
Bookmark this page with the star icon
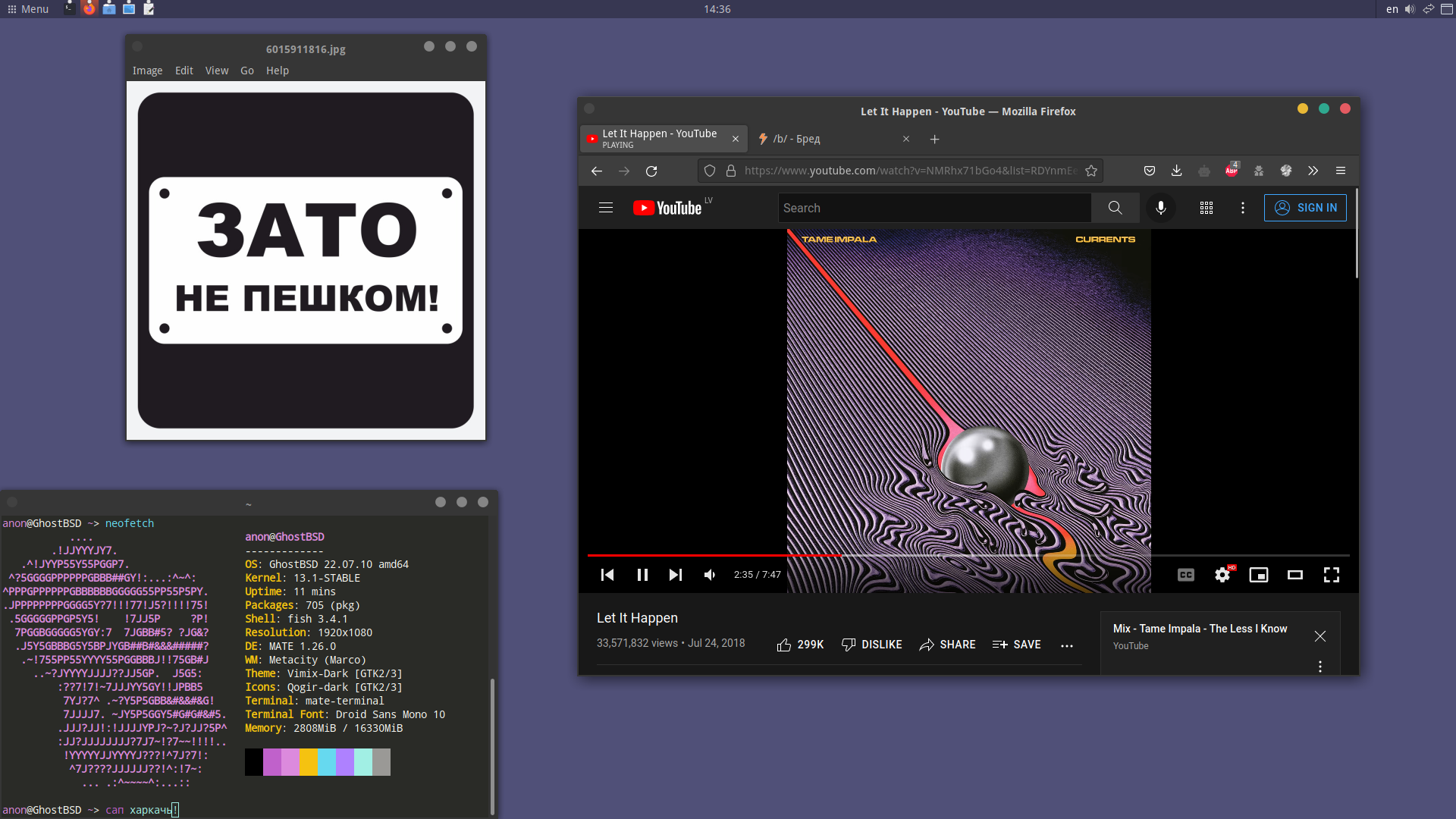pos(1091,171)
